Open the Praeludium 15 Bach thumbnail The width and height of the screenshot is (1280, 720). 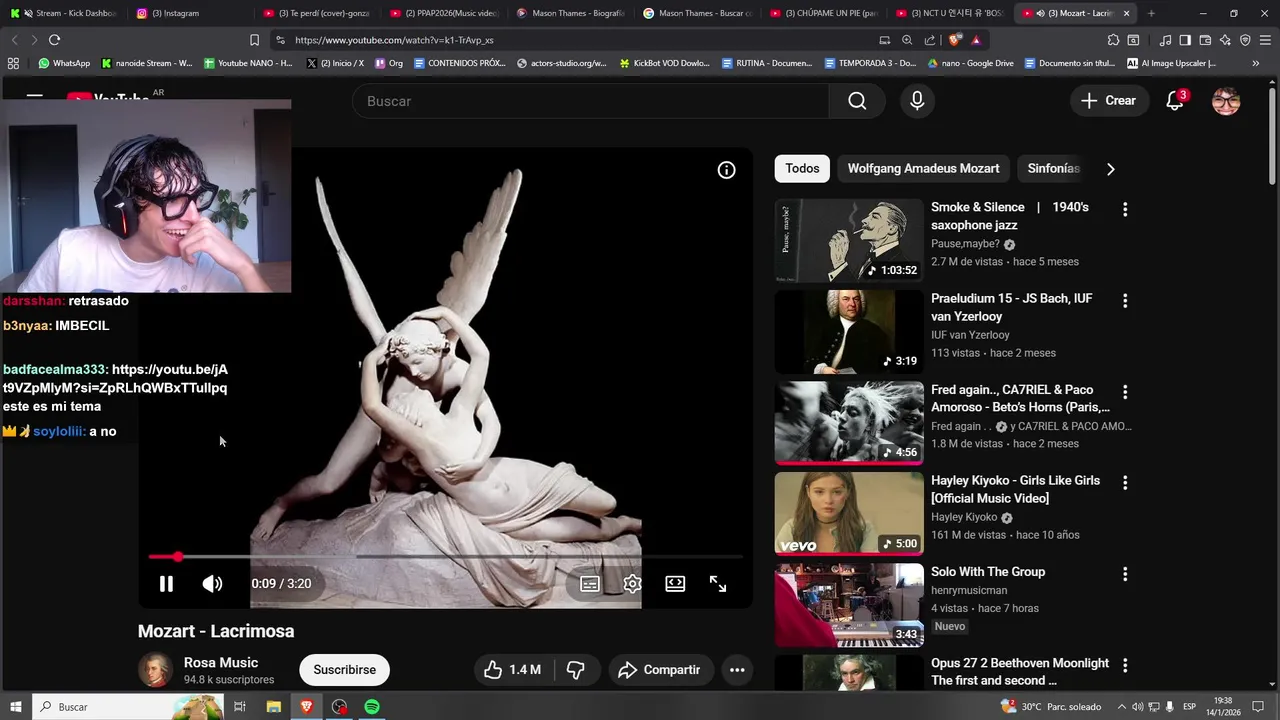(849, 332)
